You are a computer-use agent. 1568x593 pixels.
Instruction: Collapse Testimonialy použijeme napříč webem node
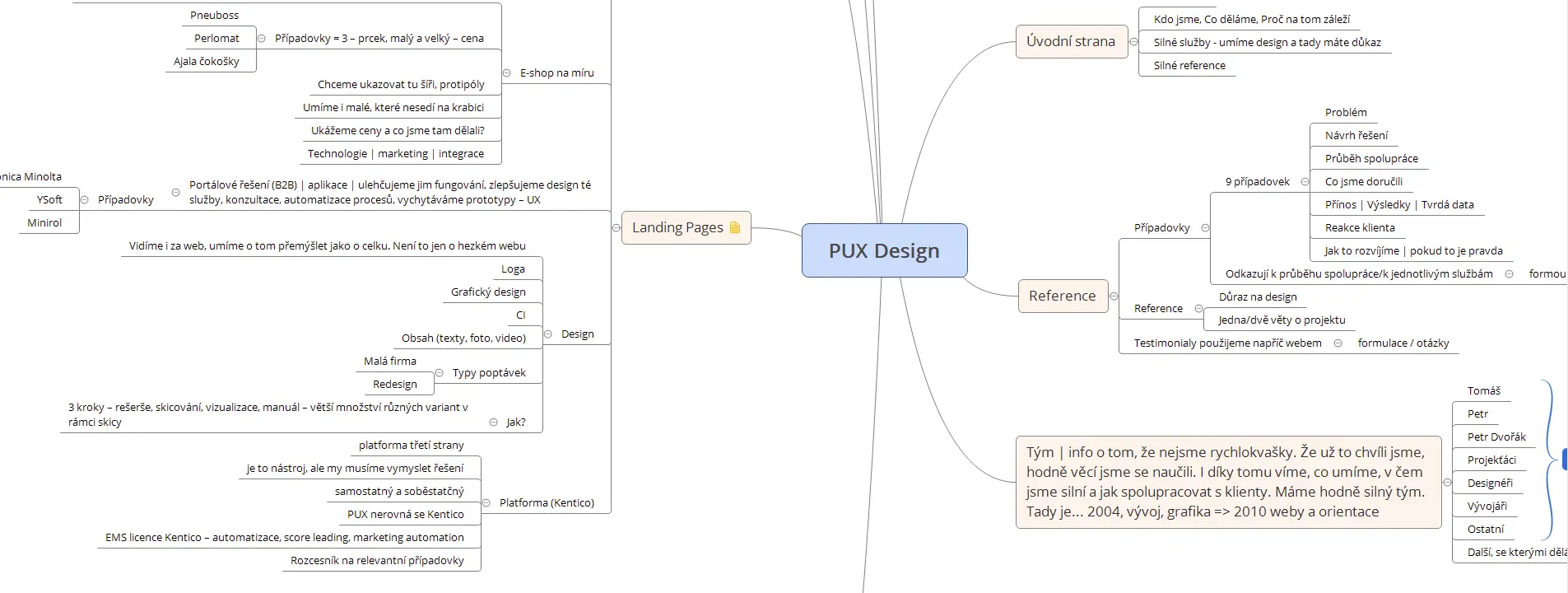click(1338, 343)
